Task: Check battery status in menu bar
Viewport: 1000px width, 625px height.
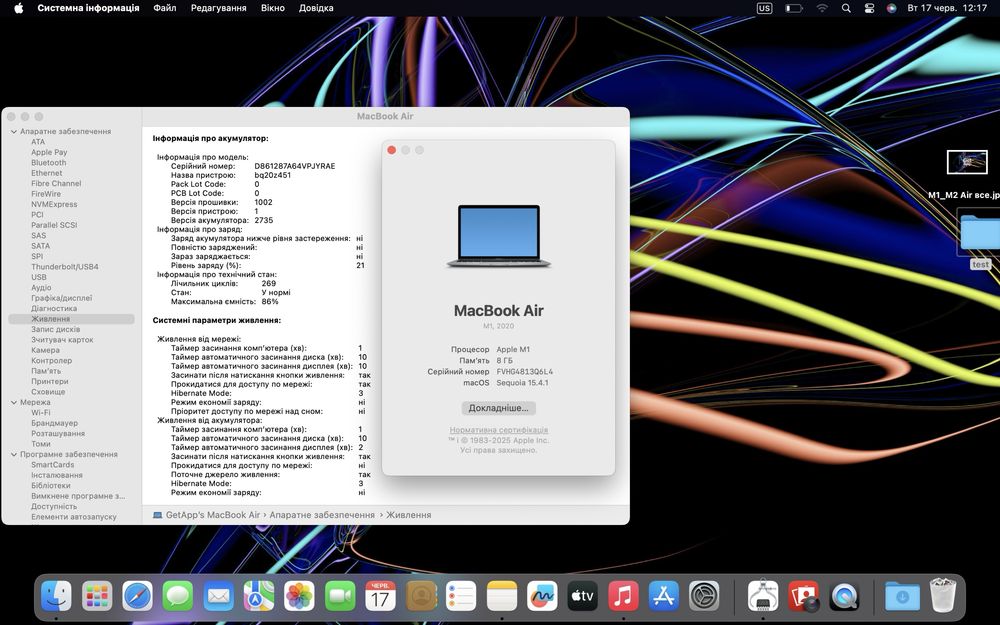Action: pyautogui.click(x=793, y=8)
